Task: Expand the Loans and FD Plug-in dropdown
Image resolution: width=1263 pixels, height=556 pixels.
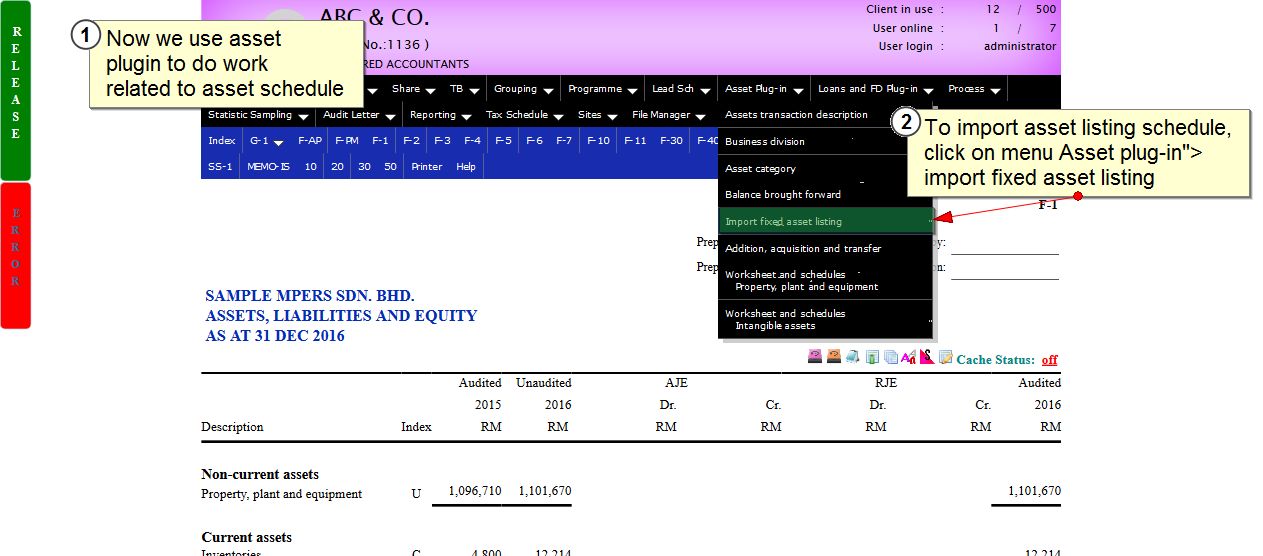Action: (x=875, y=89)
